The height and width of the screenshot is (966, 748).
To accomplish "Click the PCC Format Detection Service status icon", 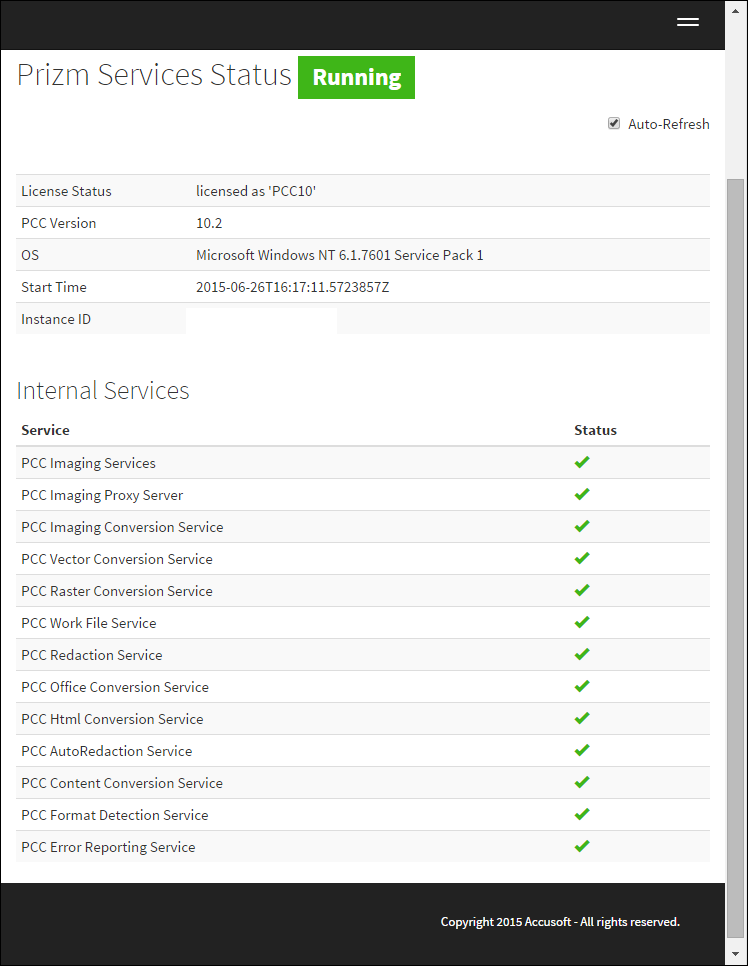I will coord(582,814).
